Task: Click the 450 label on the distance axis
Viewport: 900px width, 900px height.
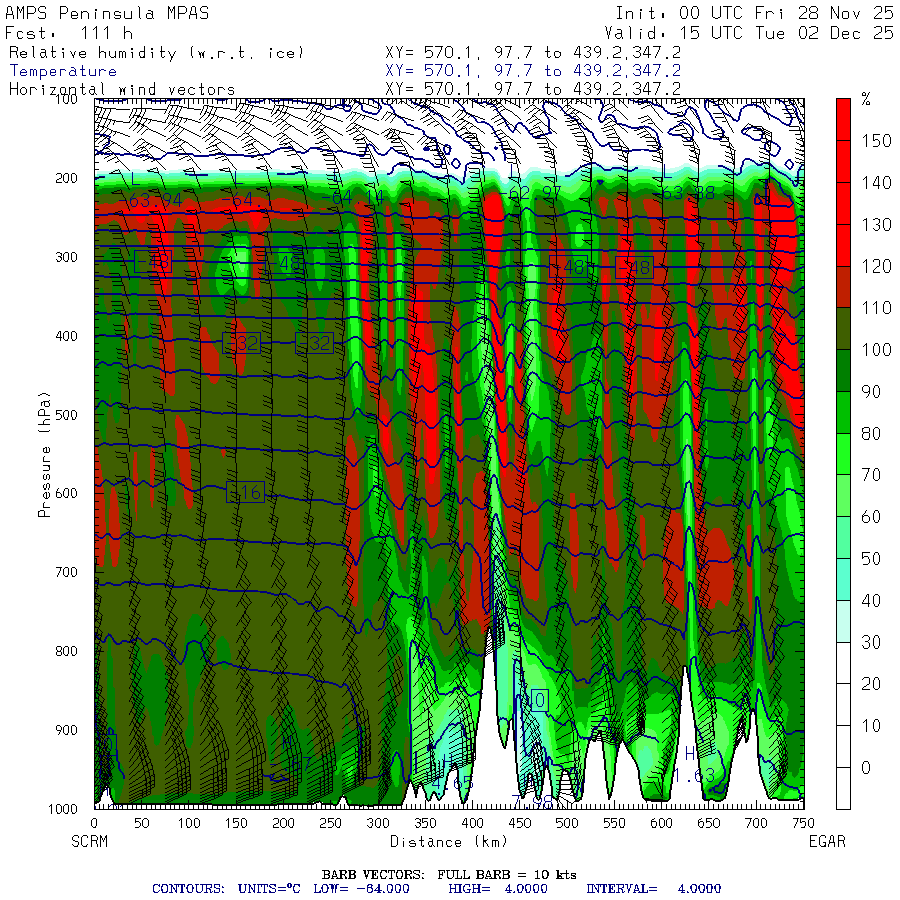Action: click(520, 823)
